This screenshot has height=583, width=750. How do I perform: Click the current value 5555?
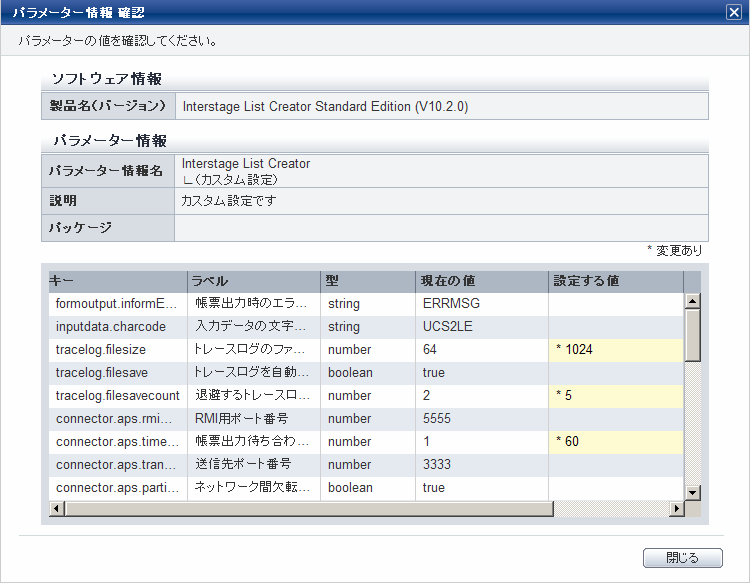[437, 418]
